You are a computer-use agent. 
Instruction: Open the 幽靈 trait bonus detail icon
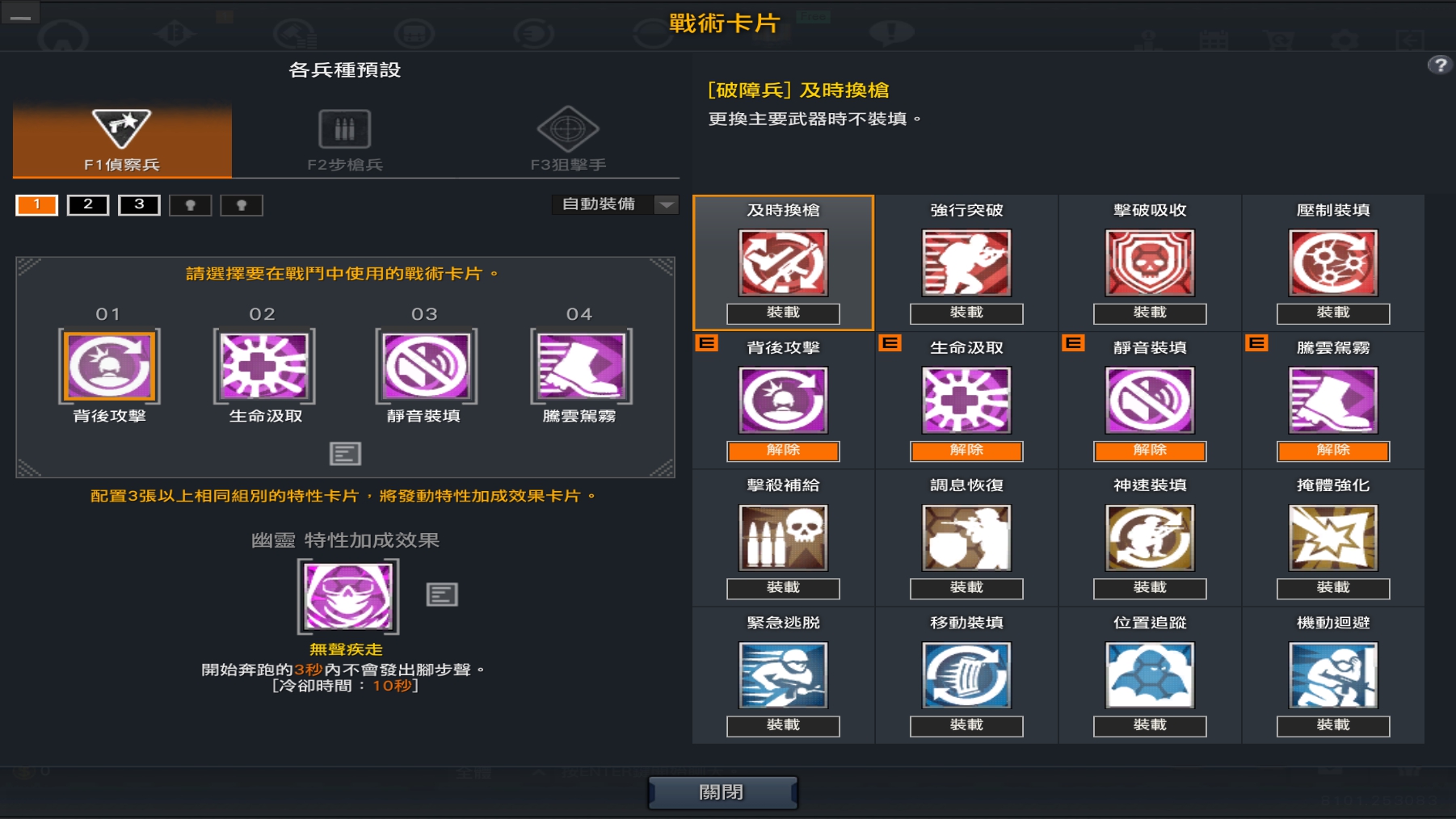[x=442, y=595]
